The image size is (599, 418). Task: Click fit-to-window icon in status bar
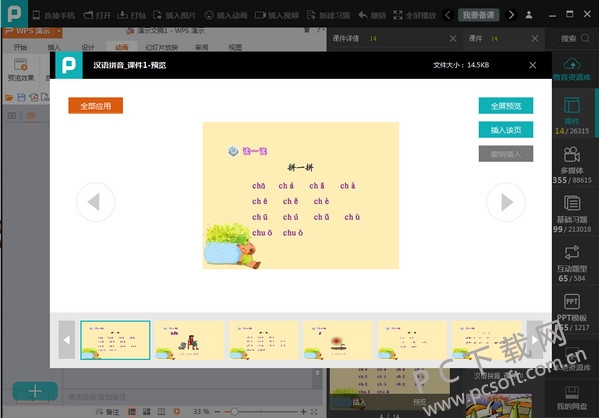click(x=314, y=412)
